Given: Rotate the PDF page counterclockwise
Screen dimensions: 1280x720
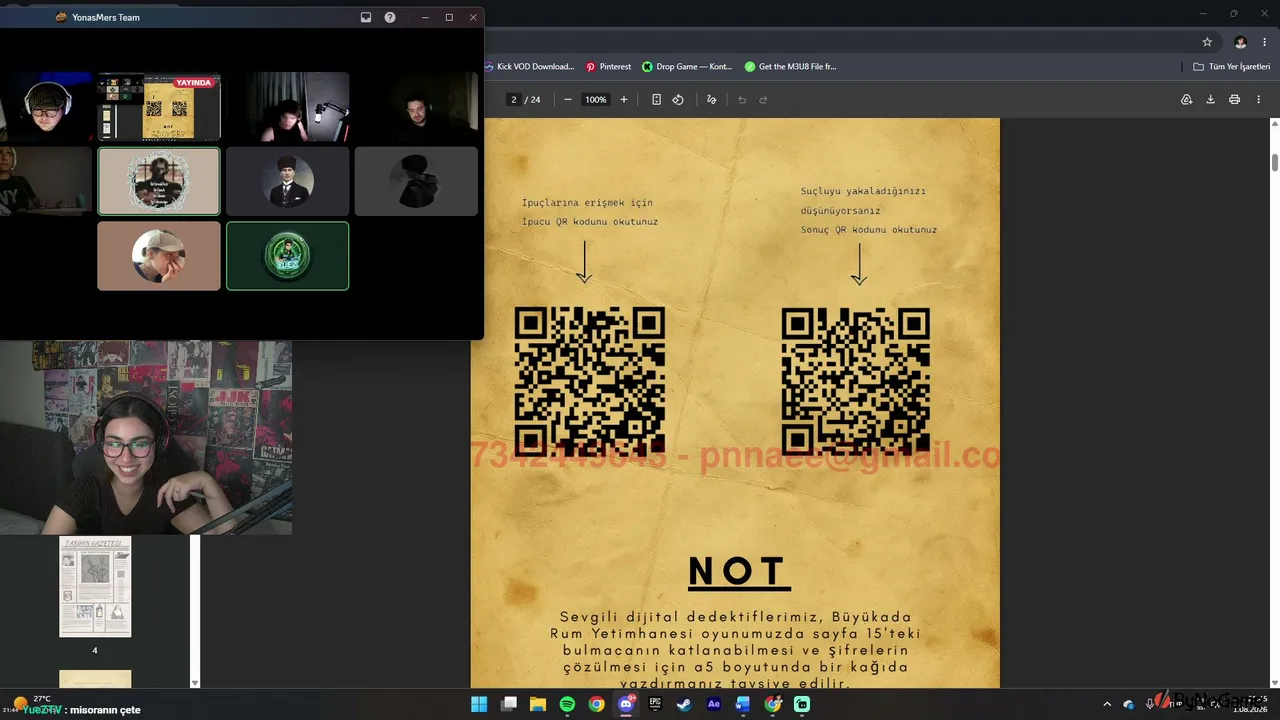Looking at the screenshot, I should (678, 100).
